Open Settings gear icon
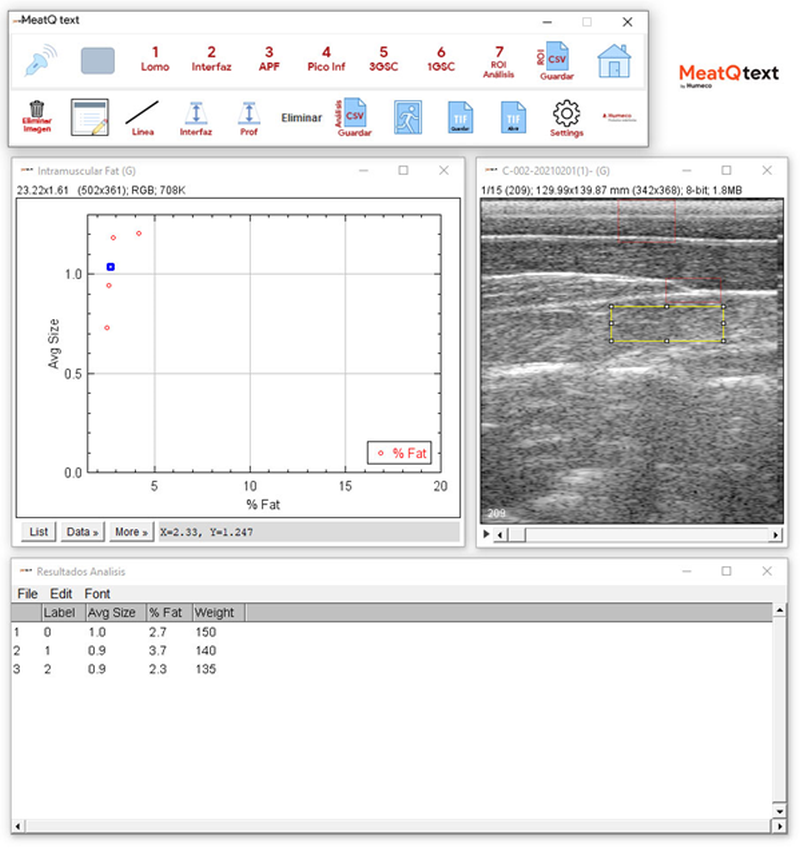 click(567, 116)
